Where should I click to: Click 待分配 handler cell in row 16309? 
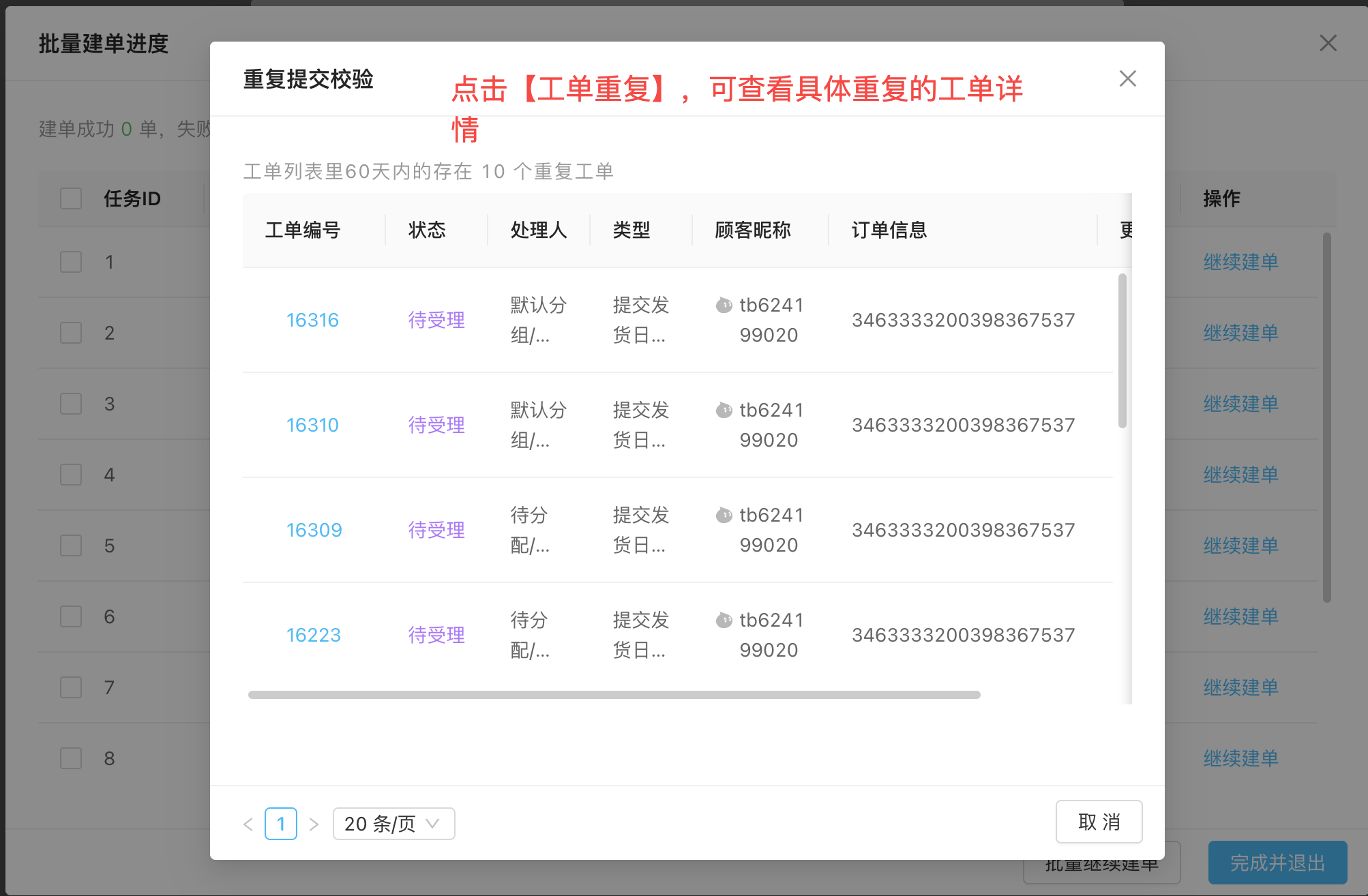click(530, 530)
